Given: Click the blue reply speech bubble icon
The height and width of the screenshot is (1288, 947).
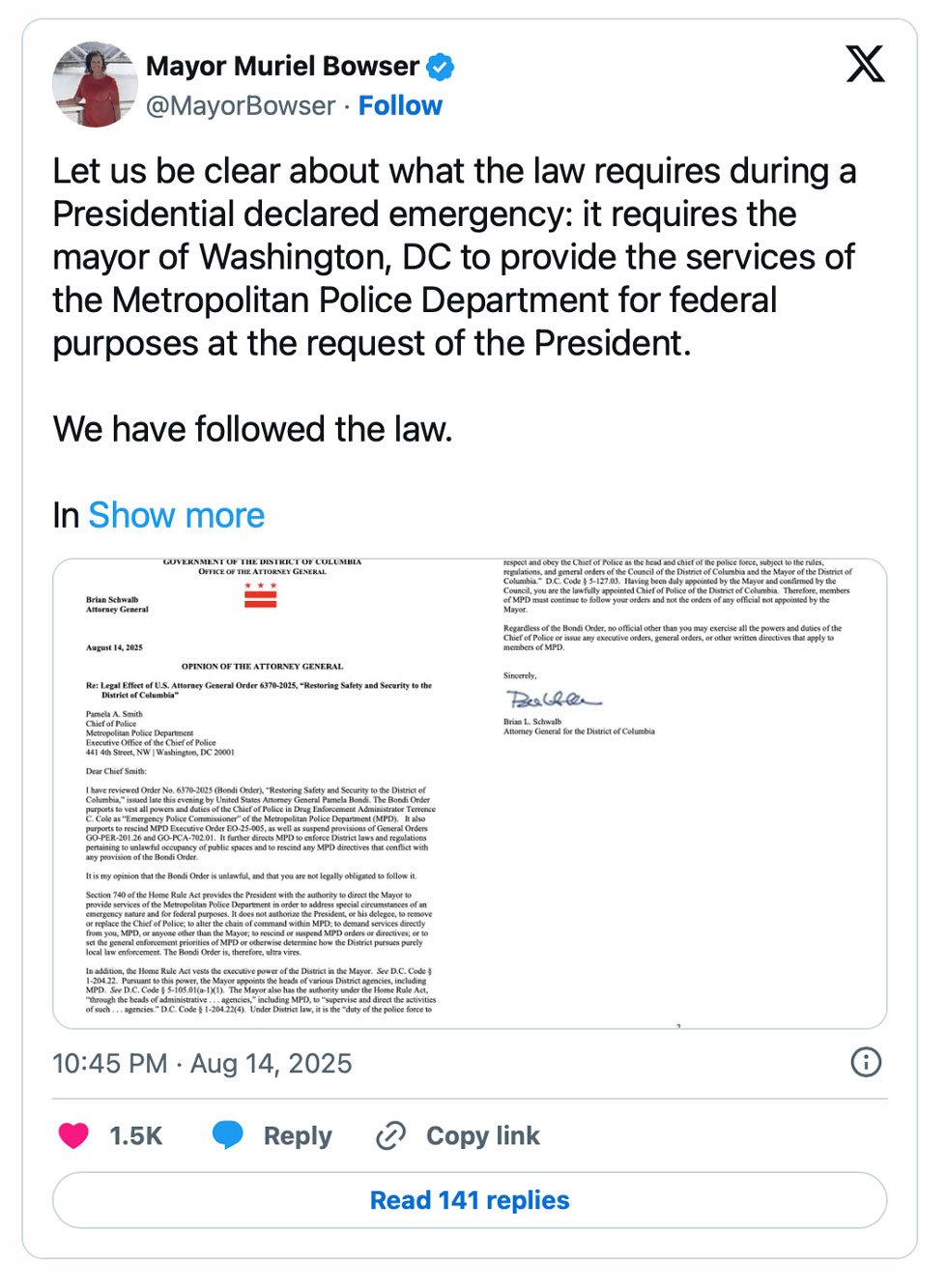Looking at the screenshot, I should (228, 1135).
